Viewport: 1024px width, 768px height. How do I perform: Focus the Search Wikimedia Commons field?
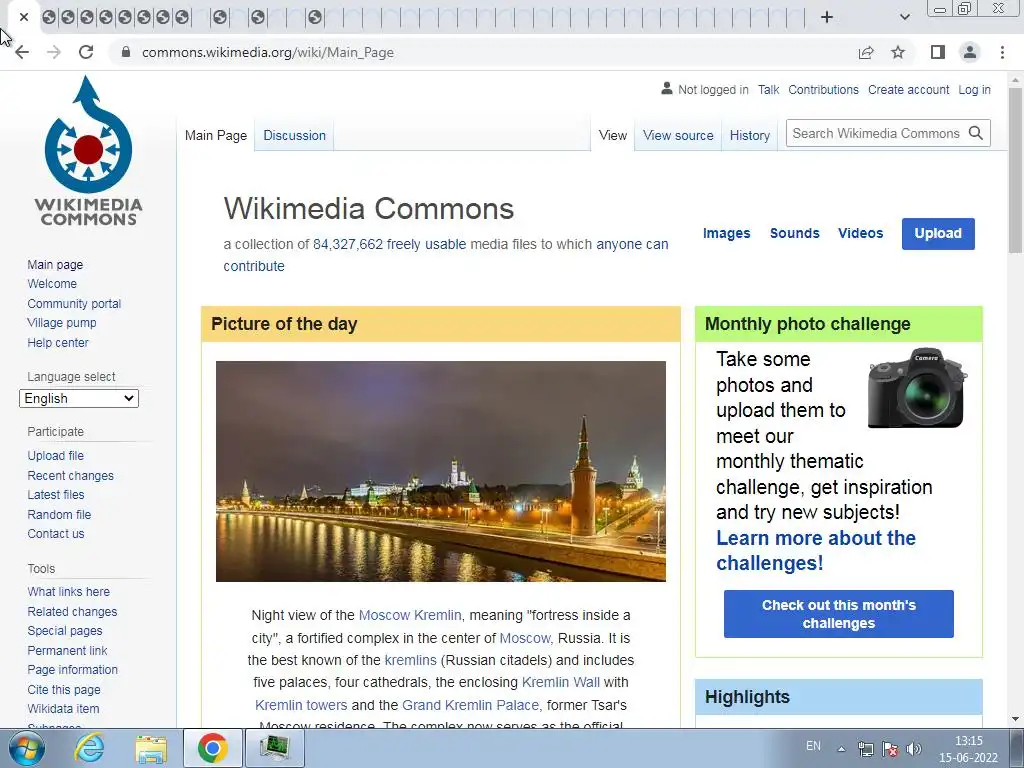[876, 133]
